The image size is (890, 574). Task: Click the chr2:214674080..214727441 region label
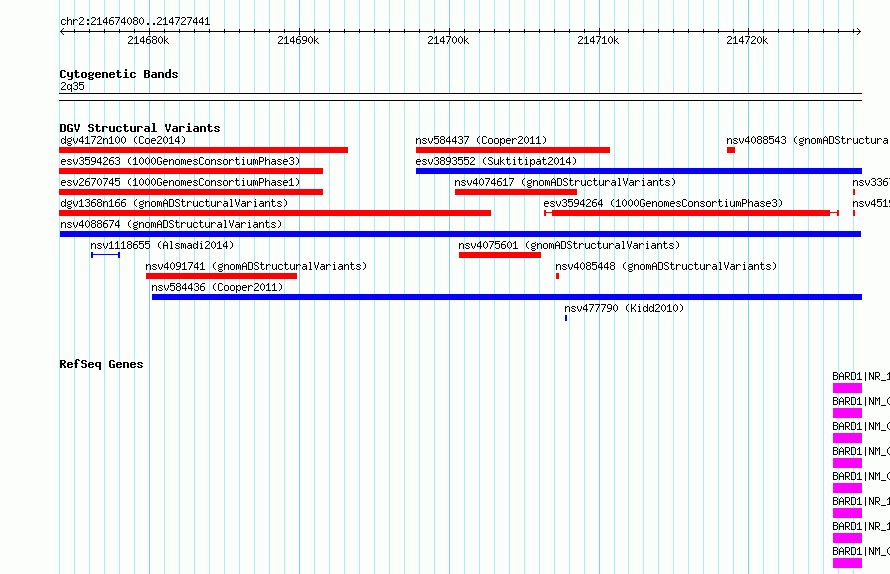tap(135, 22)
